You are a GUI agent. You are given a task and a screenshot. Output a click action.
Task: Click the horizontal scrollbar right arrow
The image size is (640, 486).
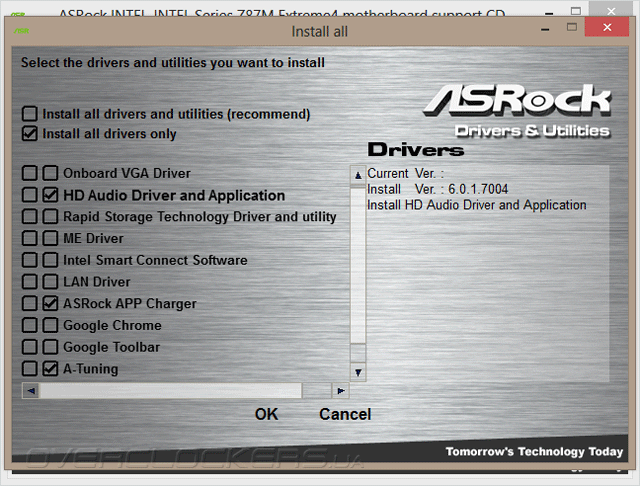340,391
